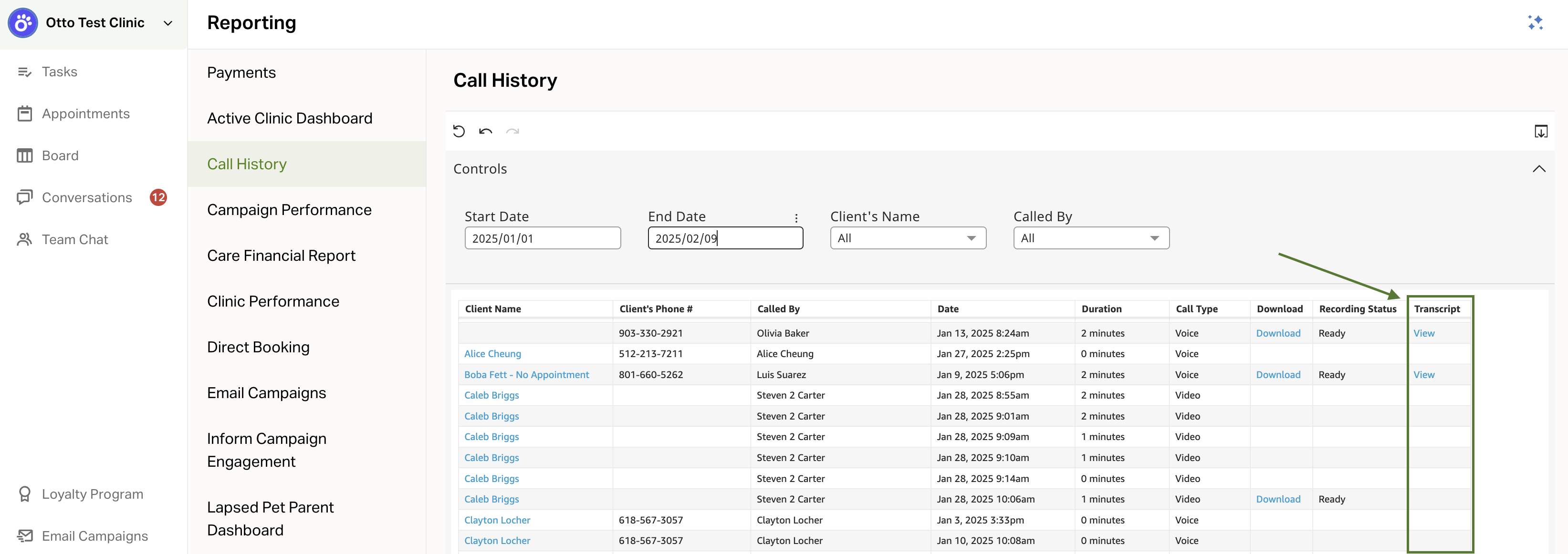Select the Clinic Performance report
Image resolution: width=1568 pixels, height=554 pixels.
point(273,302)
